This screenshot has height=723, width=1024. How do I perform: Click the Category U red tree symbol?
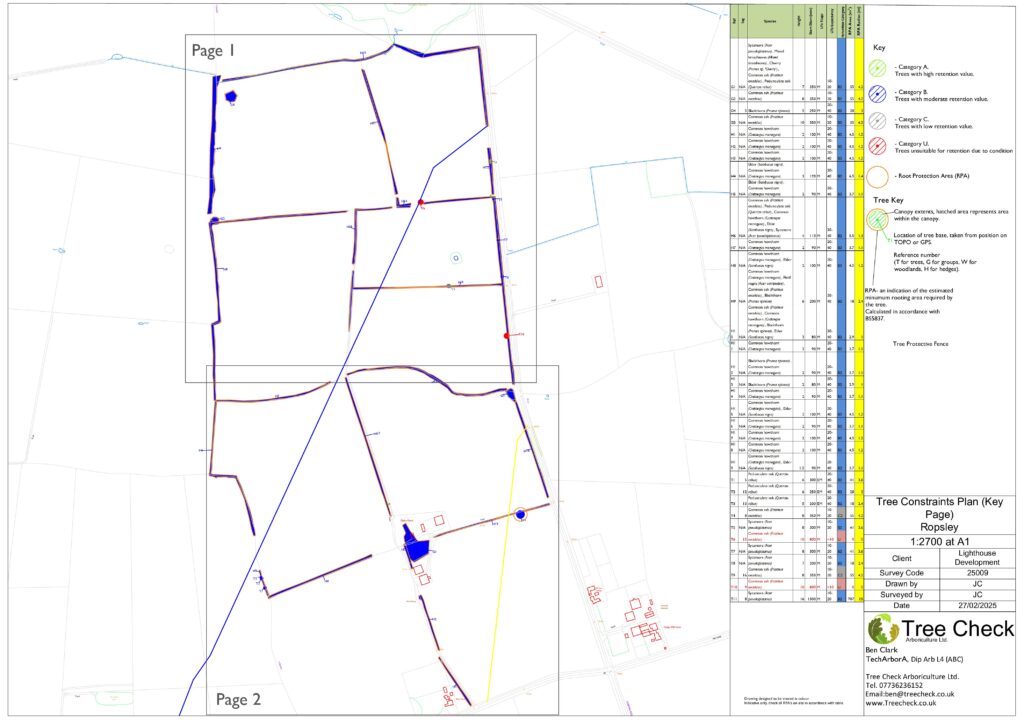[877, 148]
